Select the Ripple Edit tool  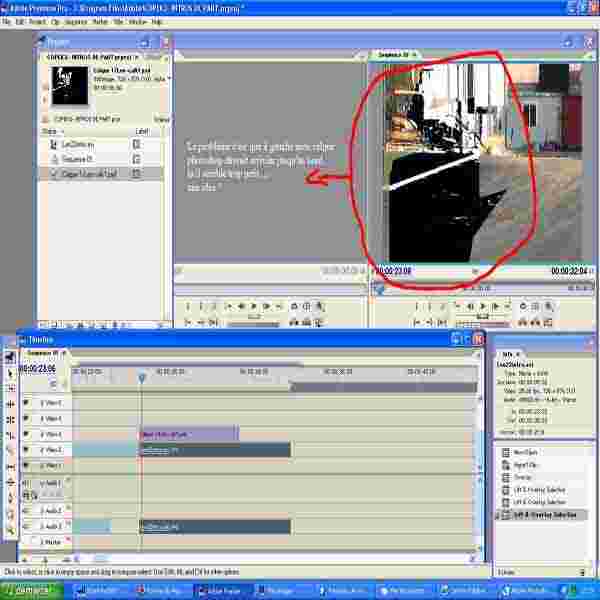(10, 404)
